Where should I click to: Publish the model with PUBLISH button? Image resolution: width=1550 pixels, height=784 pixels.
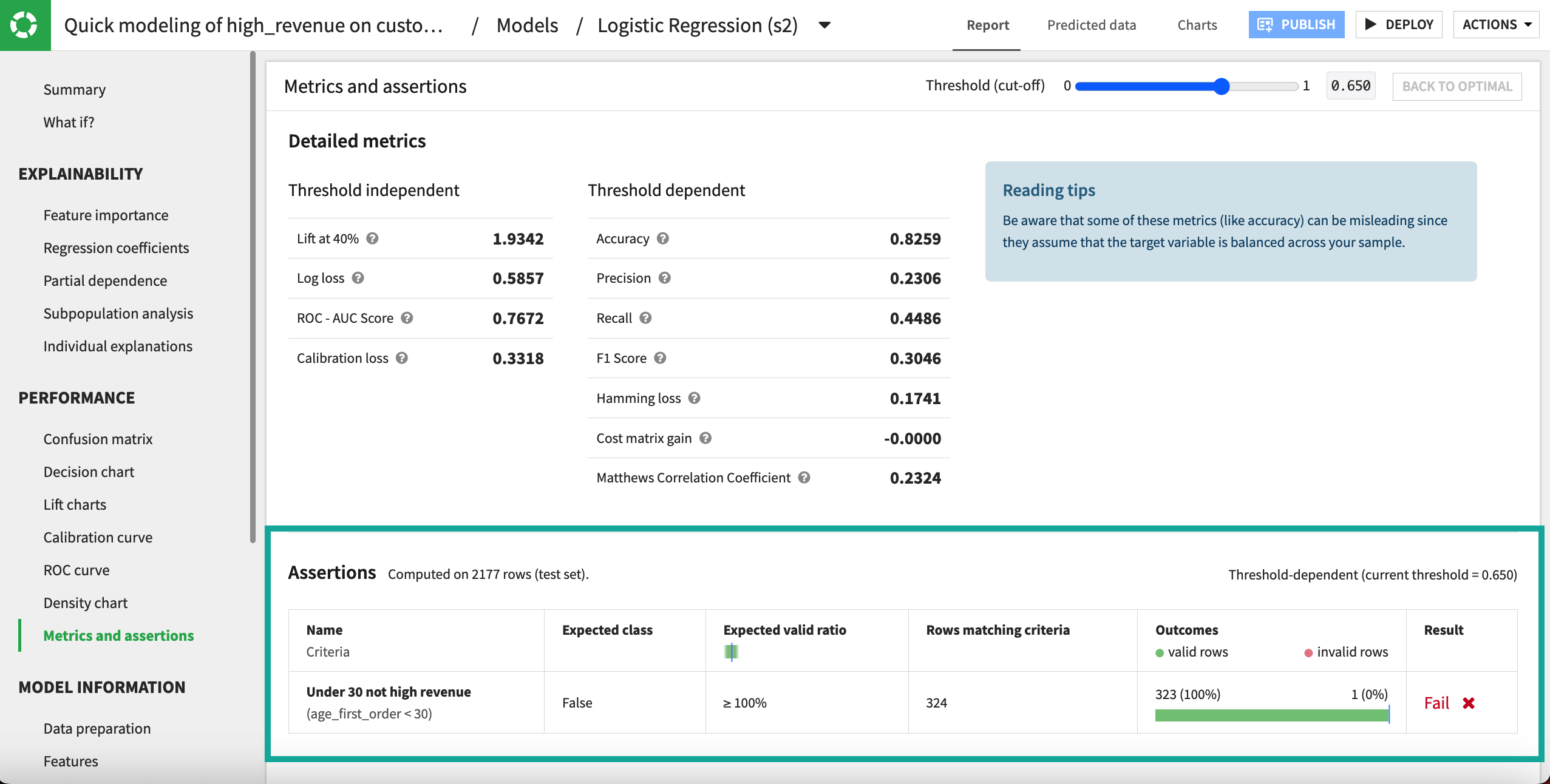click(x=1297, y=24)
